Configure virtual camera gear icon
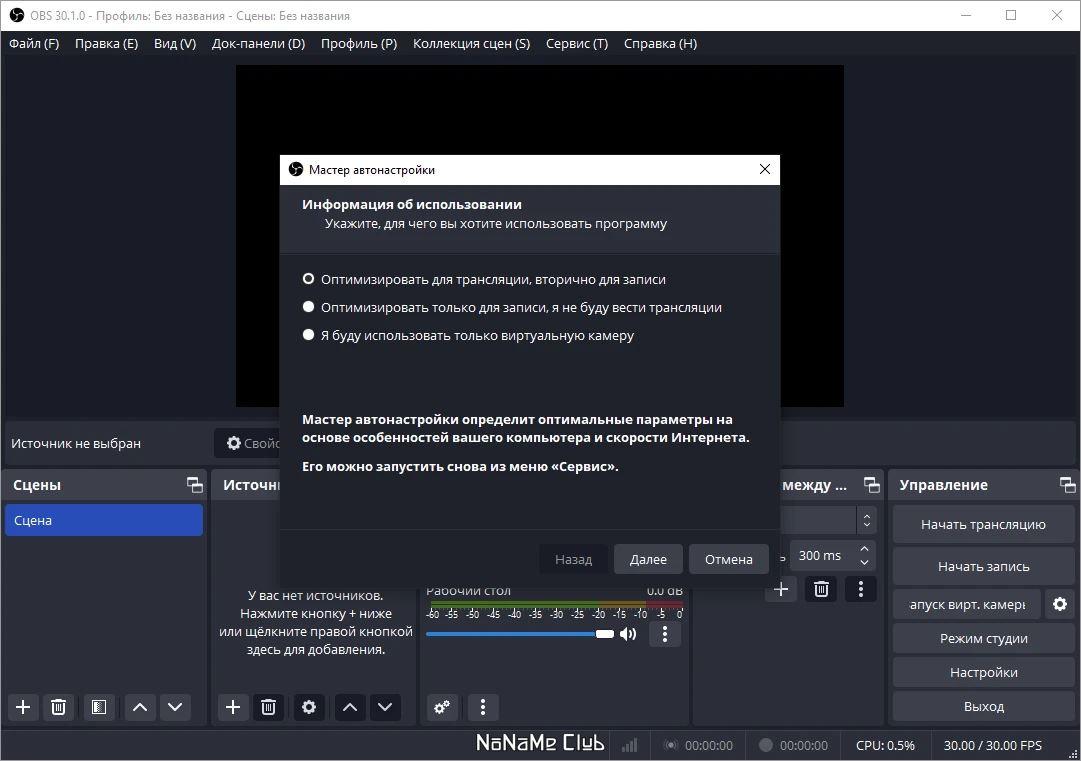Viewport: 1081px width, 761px height. tap(1060, 605)
